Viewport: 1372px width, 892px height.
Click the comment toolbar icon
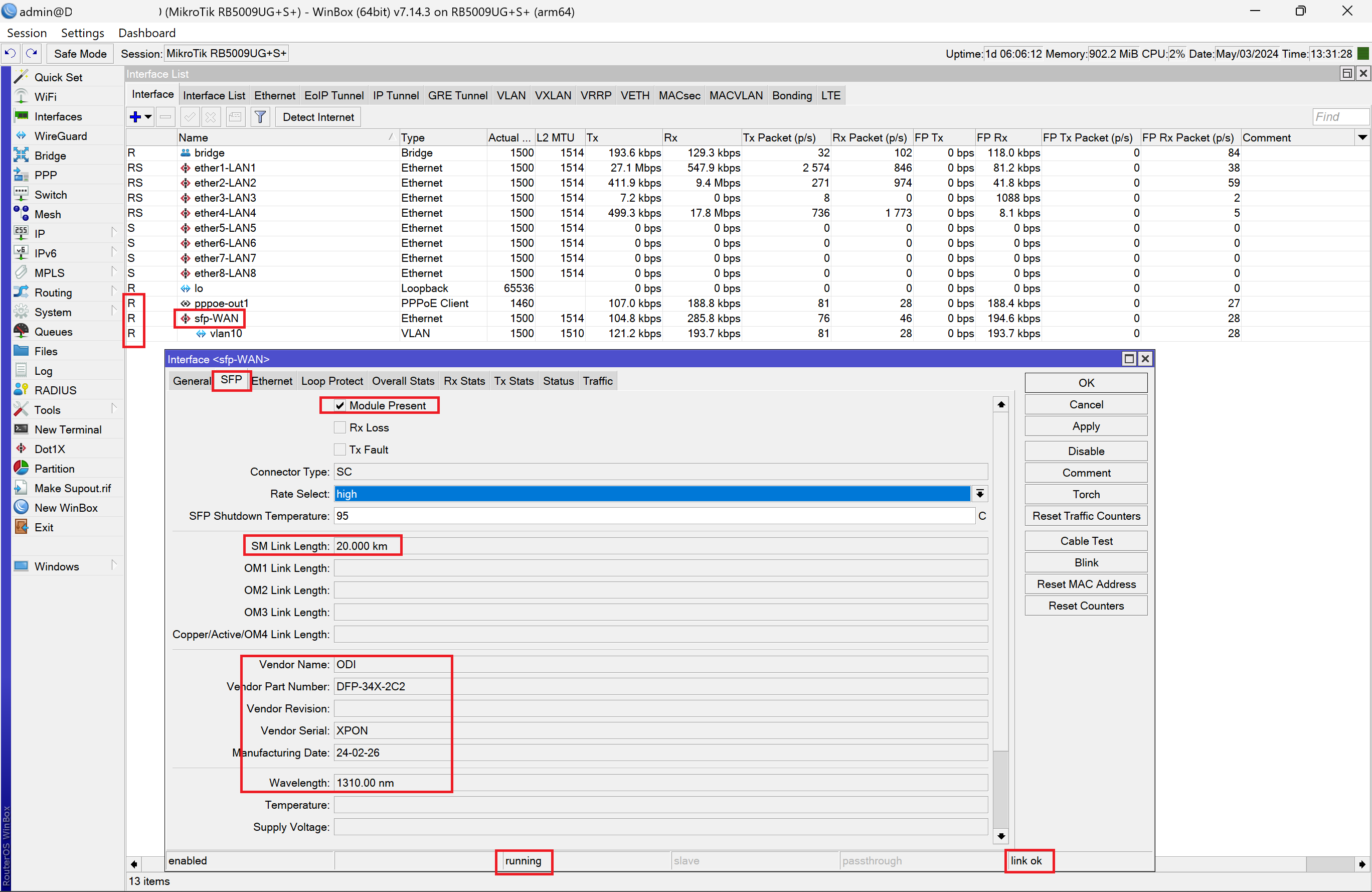pos(235,117)
